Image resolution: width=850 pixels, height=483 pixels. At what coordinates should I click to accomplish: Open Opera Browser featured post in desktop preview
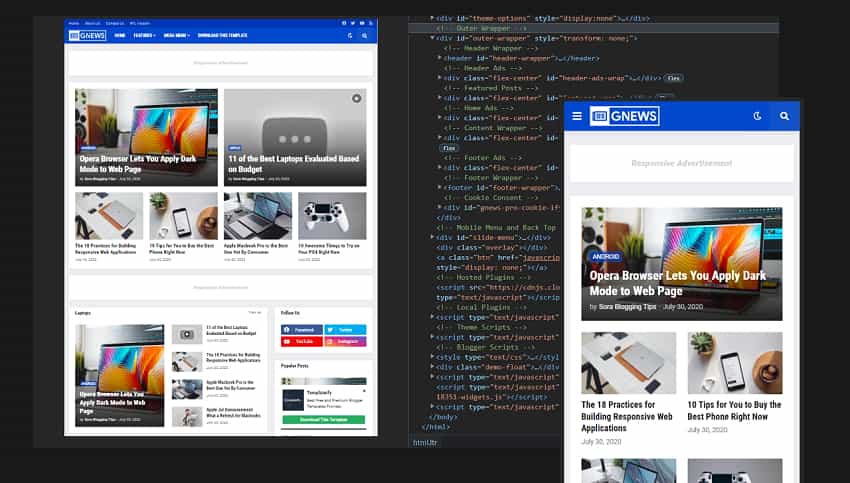tap(146, 138)
